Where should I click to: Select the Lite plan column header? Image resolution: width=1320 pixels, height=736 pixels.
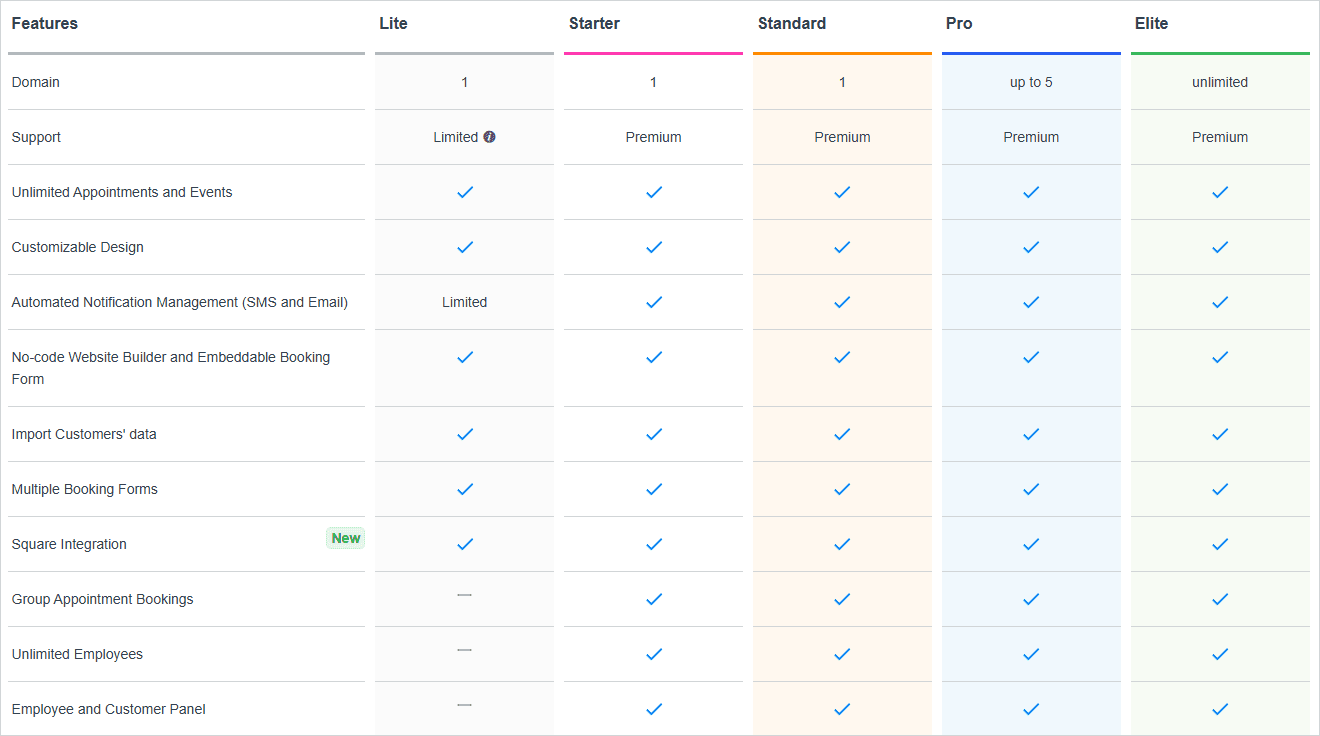click(393, 23)
